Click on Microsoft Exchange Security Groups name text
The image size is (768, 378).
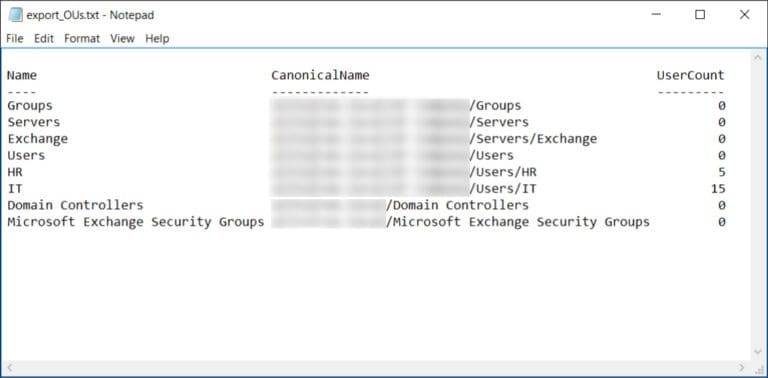pos(136,222)
